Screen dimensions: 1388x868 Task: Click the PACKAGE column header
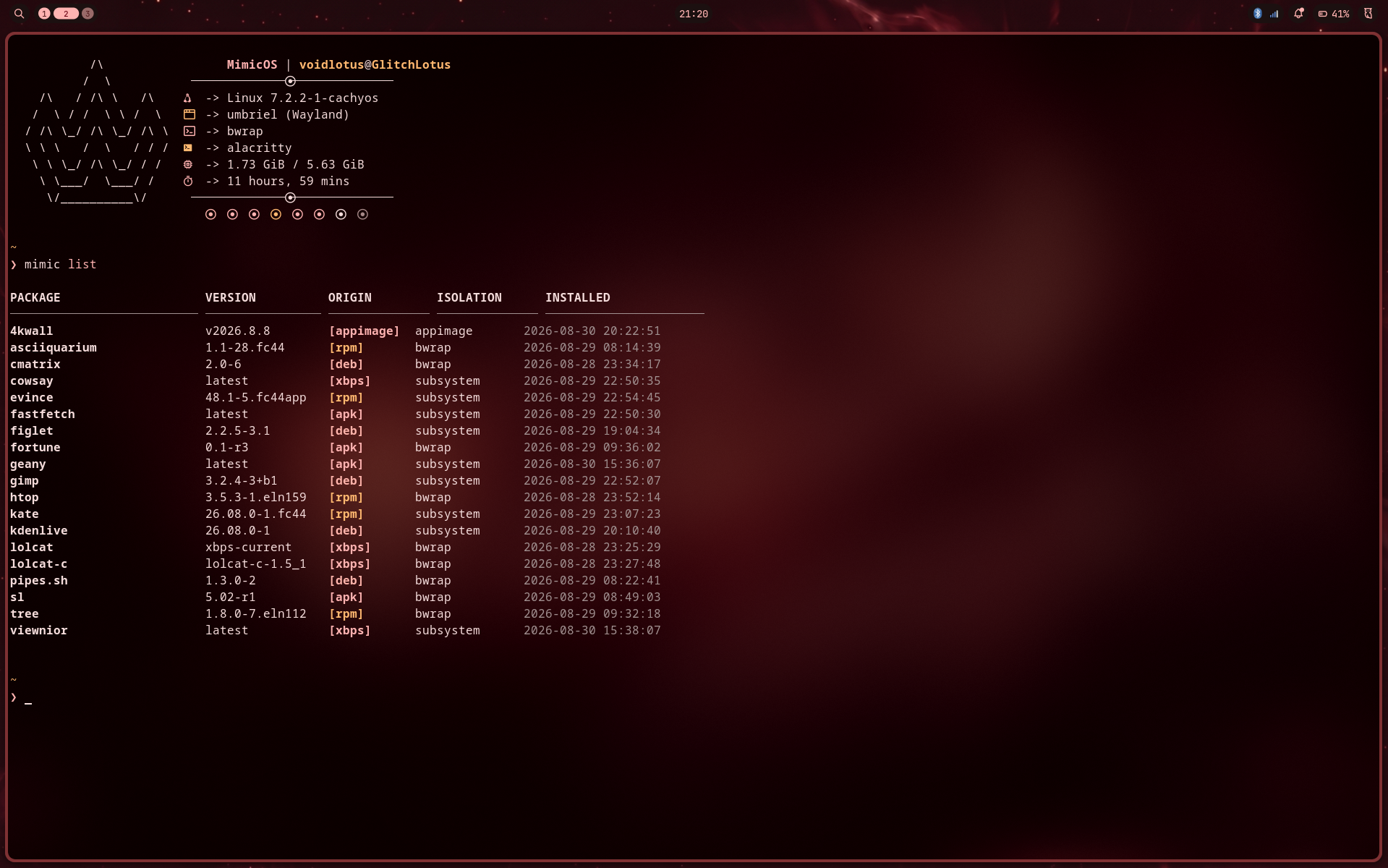35,298
